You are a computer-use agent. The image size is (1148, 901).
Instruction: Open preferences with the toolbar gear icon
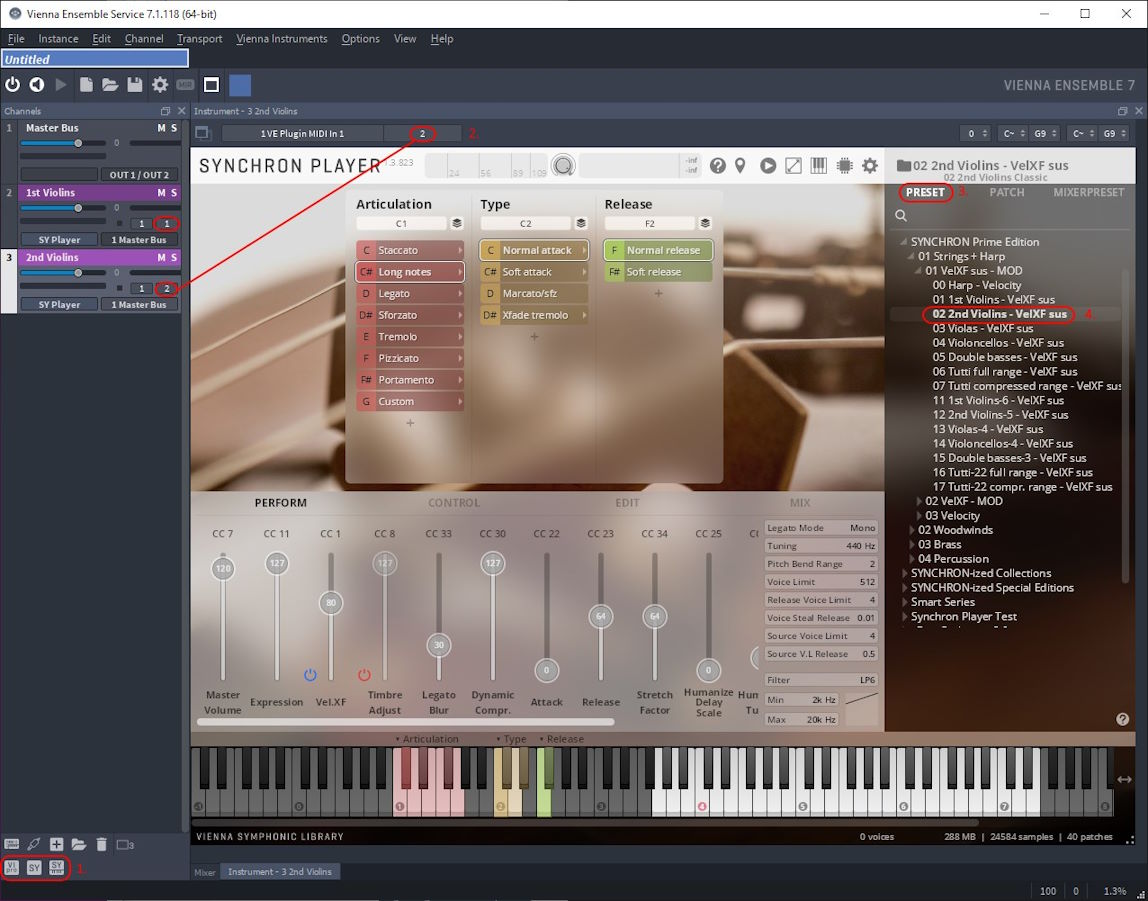click(x=160, y=85)
